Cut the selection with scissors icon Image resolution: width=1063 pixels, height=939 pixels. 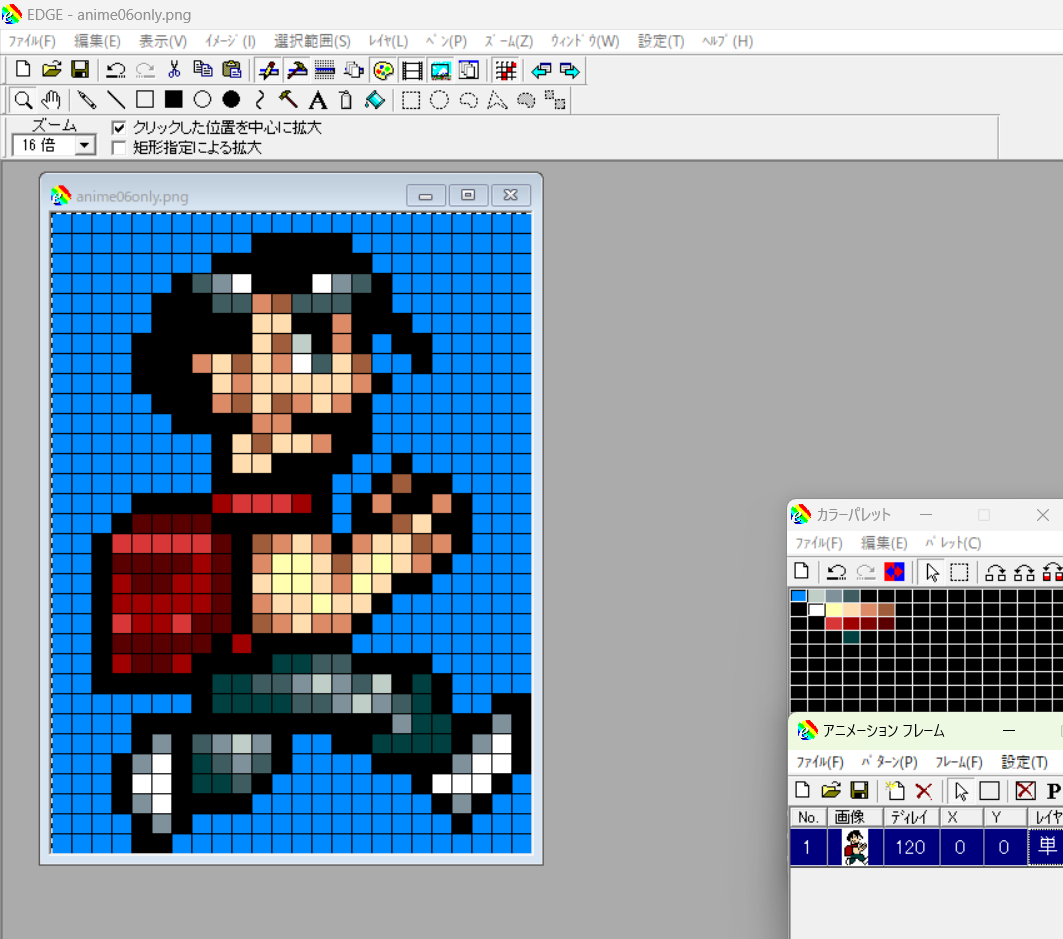pyautogui.click(x=174, y=70)
